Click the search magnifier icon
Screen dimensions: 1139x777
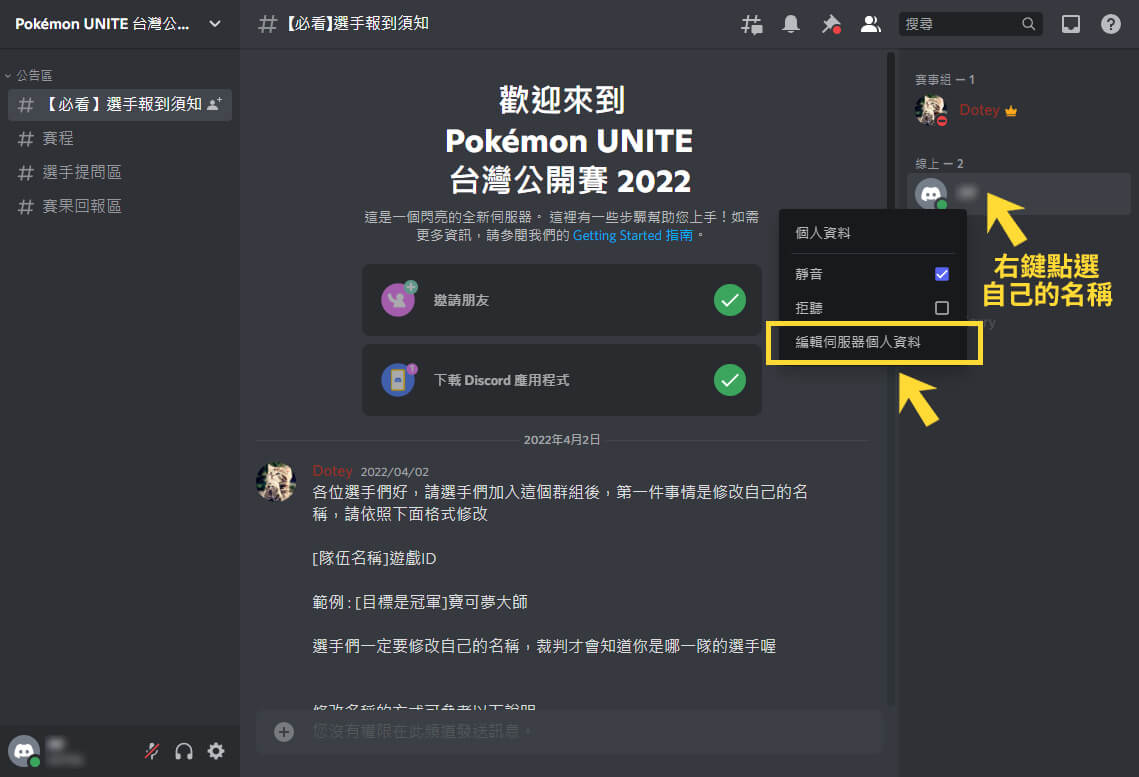tap(1028, 24)
